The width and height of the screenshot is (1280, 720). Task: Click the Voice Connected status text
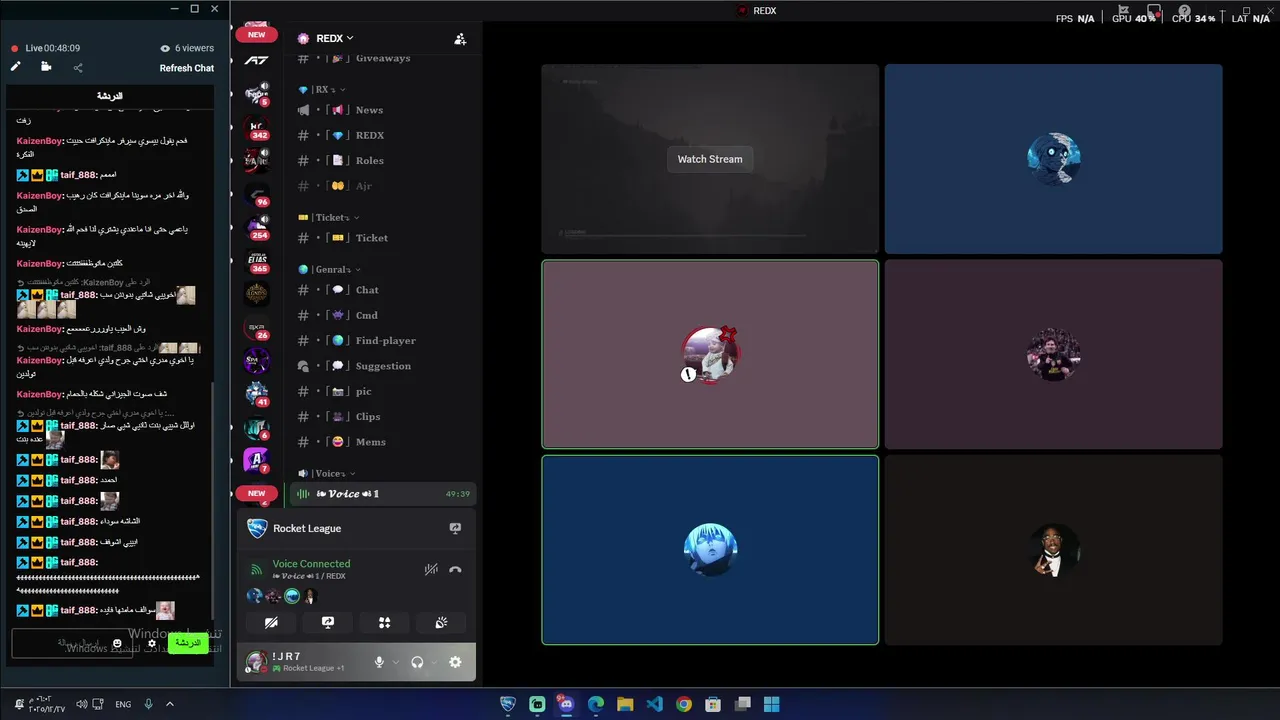point(311,564)
